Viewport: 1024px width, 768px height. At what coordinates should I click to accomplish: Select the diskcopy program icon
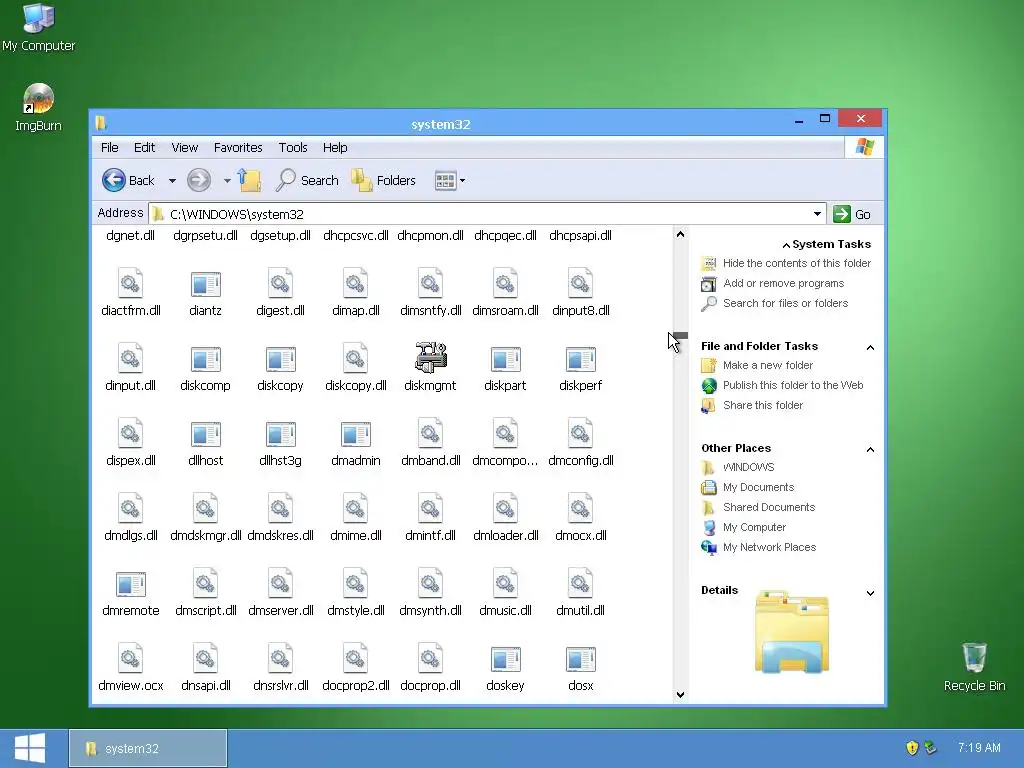280,359
